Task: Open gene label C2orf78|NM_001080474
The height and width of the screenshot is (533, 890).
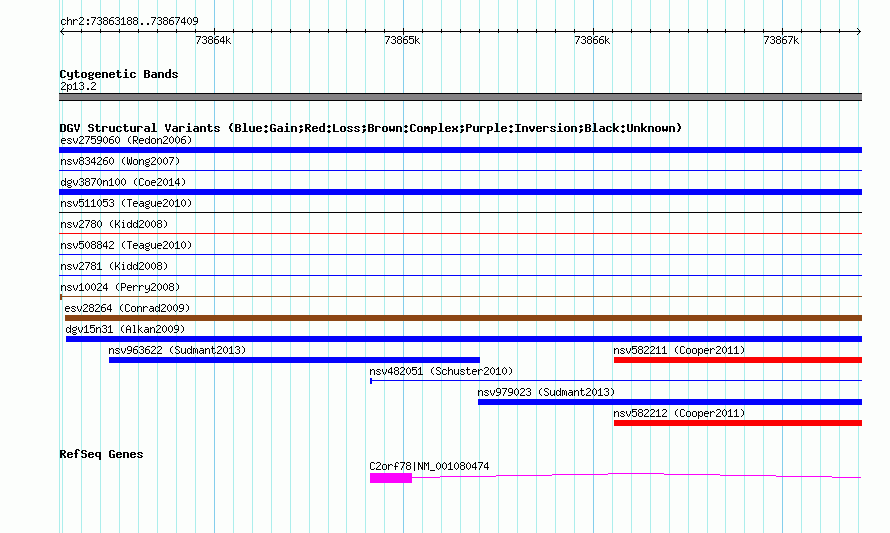Action: point(429,466)
